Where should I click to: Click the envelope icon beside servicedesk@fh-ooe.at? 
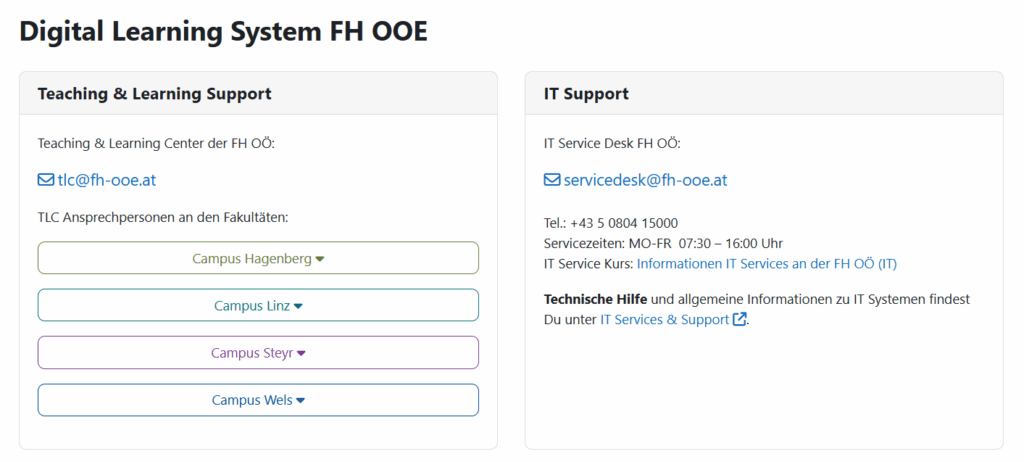[x=552, y=181]
